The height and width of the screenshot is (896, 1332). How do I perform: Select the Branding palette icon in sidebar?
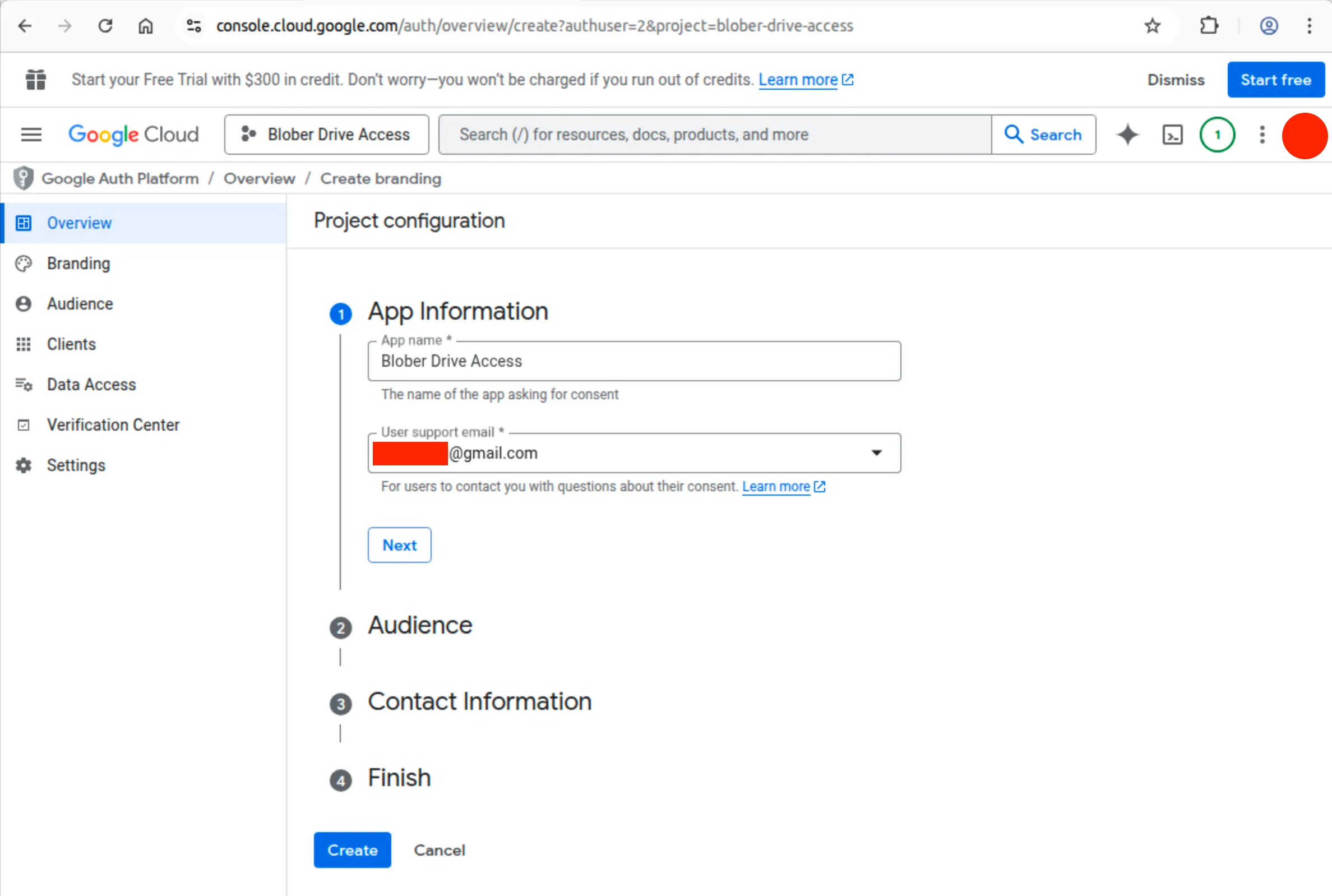24,264
